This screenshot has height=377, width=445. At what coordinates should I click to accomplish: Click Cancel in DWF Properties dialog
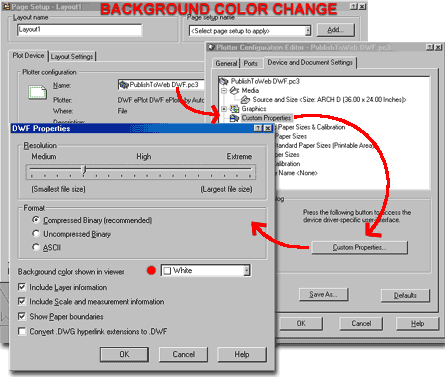(x=183, y=354)
